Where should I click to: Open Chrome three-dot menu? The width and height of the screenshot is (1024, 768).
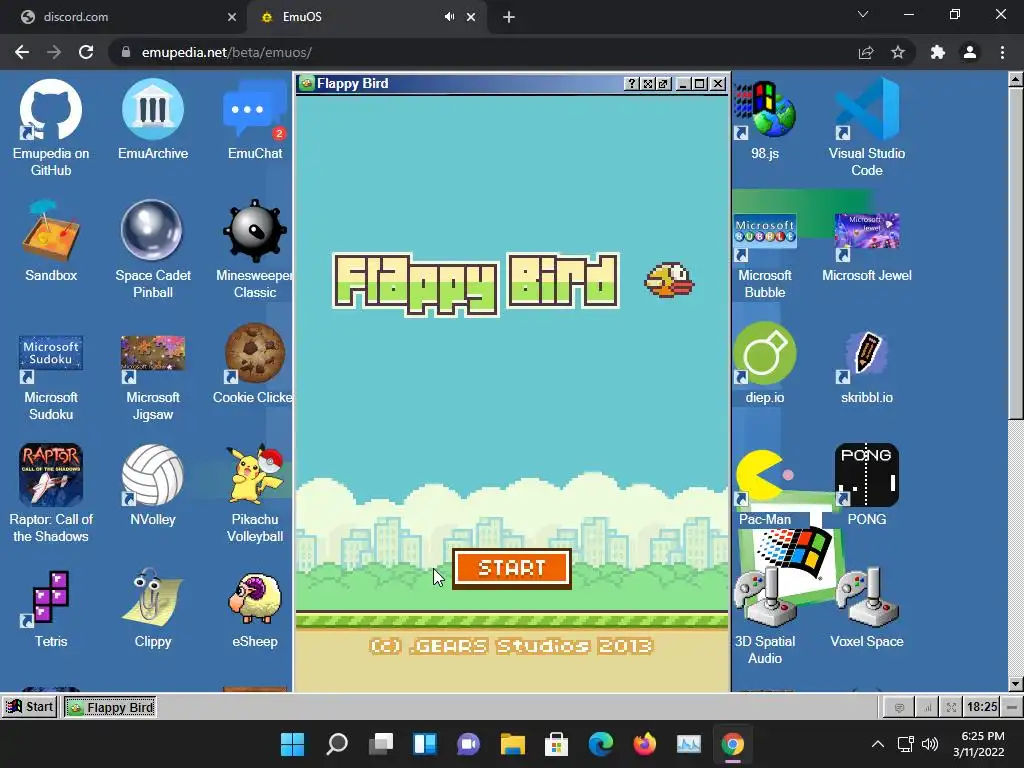(x=1002, y=52)
